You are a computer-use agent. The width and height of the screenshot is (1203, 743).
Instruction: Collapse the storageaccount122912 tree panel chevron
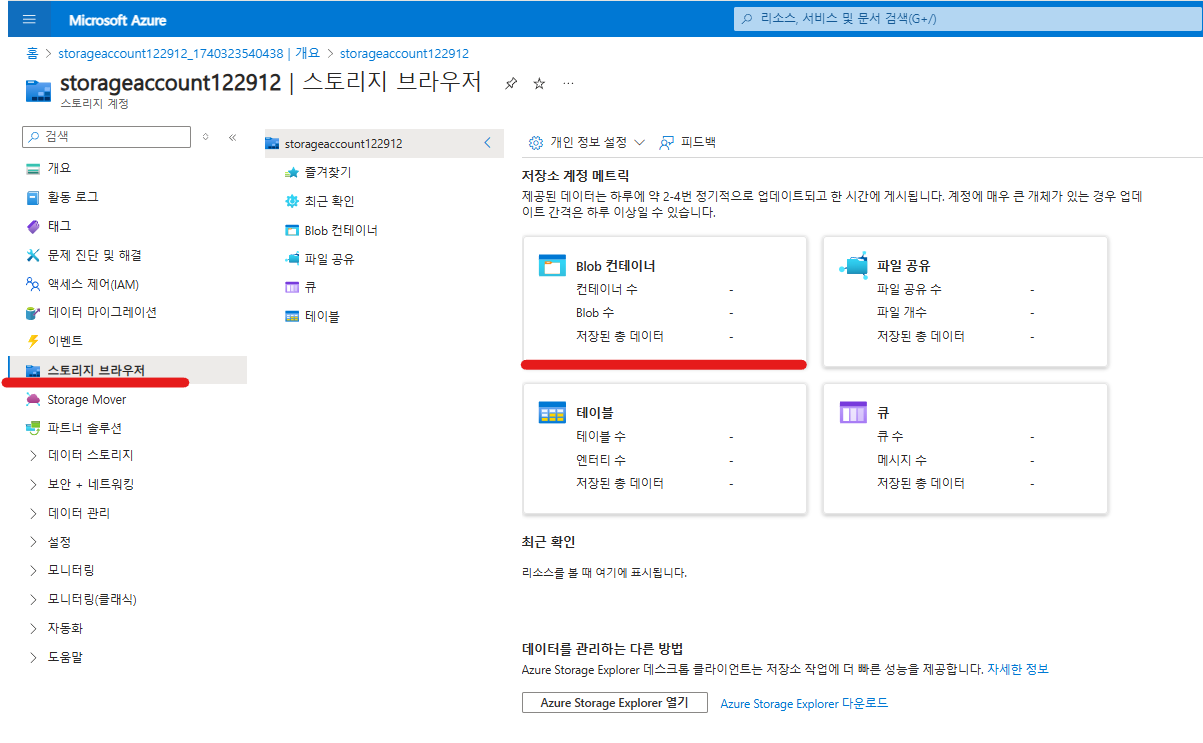tap(487, 143)
